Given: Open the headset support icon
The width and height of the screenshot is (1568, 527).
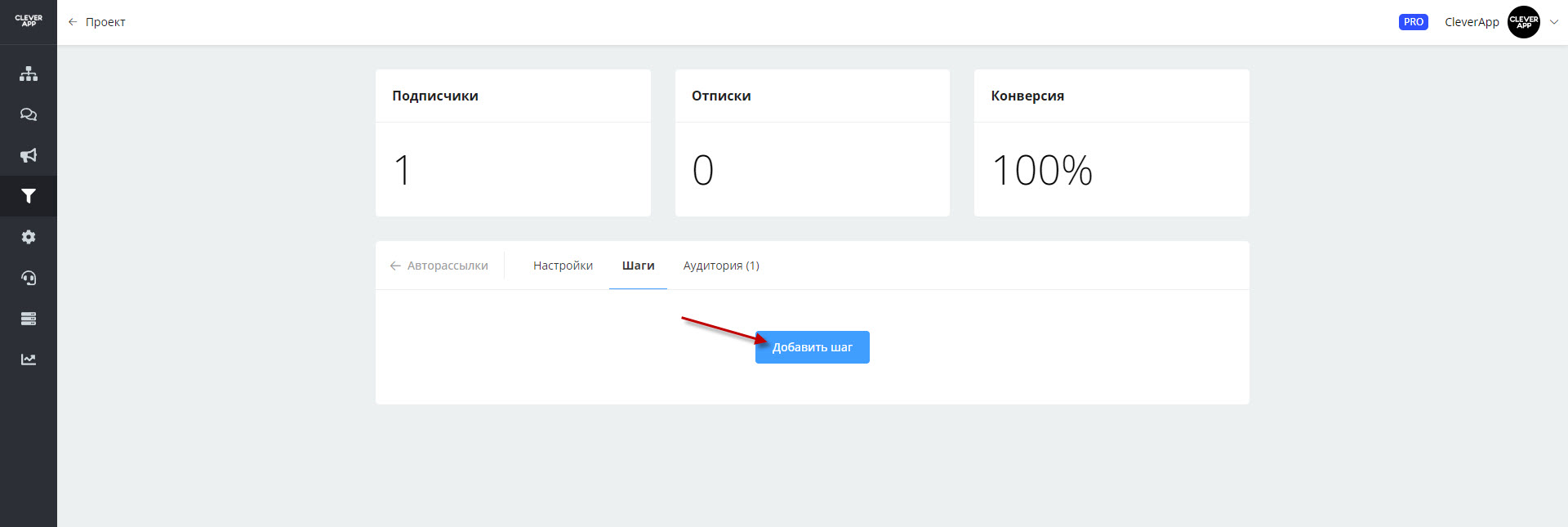Looking at the screenshot, I should 29,278.
